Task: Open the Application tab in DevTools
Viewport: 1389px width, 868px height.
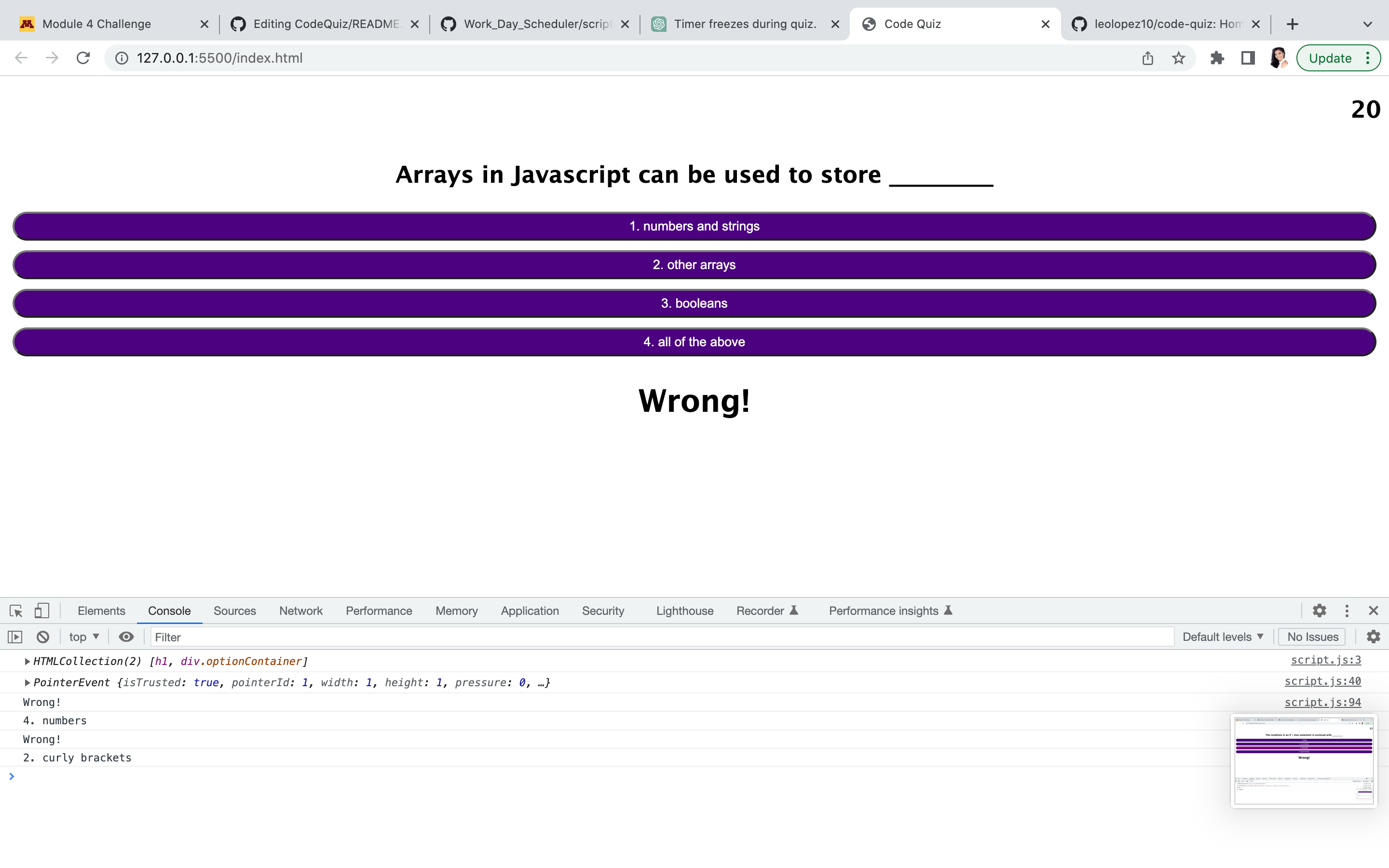Action: 530,611
